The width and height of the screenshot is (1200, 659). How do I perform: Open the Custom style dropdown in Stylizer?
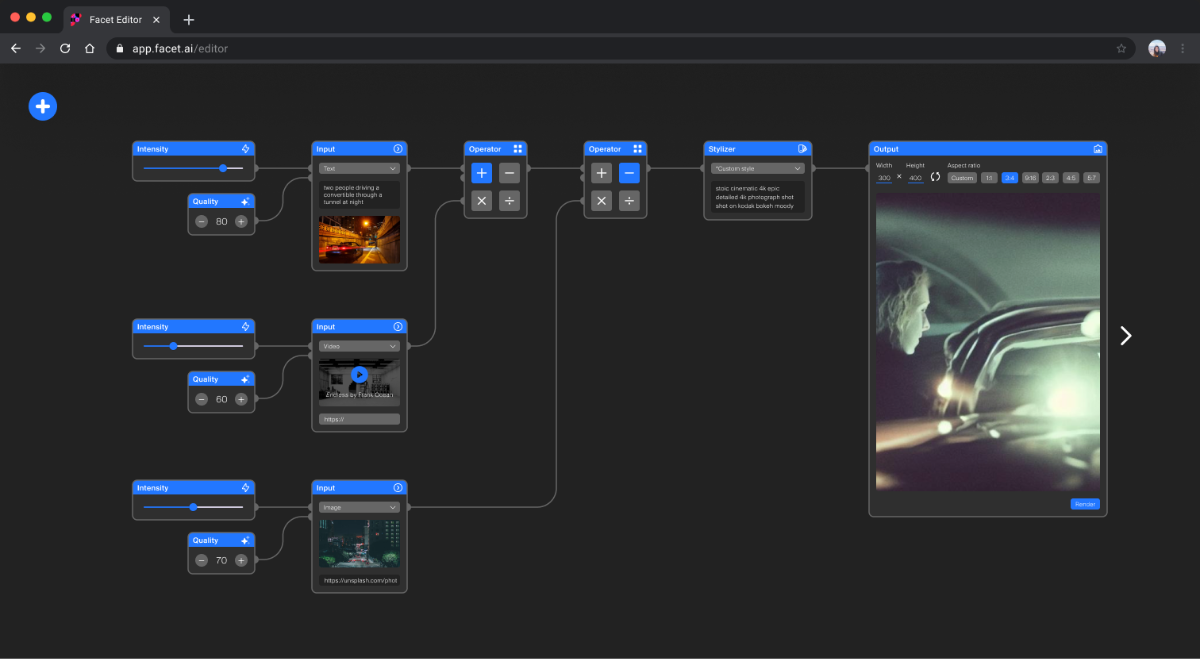pos(758,168)
